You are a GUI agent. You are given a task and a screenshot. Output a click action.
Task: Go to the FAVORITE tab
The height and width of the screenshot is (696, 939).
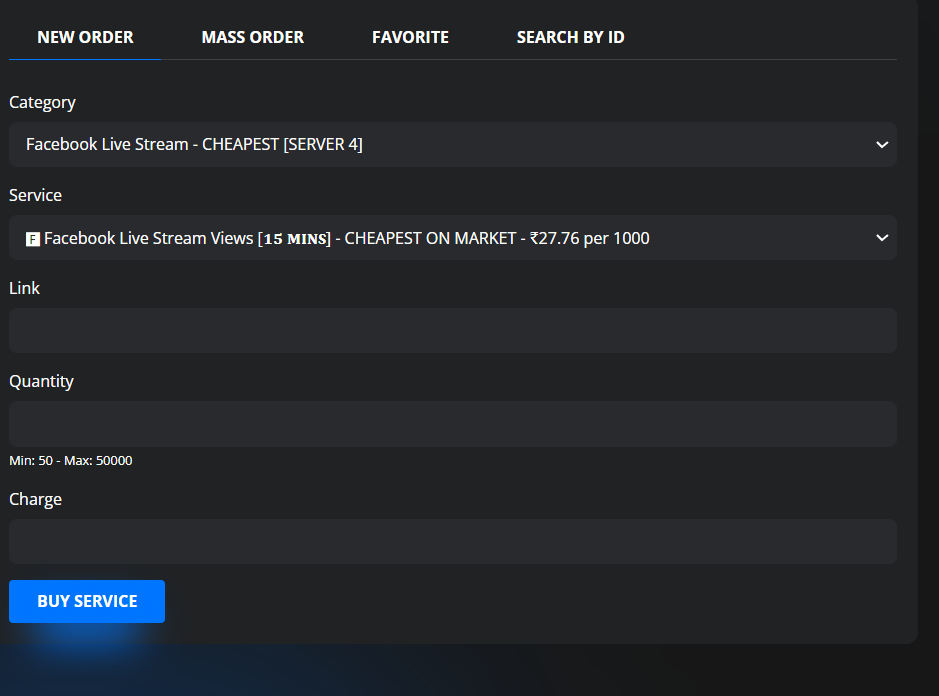coord(410,37)
